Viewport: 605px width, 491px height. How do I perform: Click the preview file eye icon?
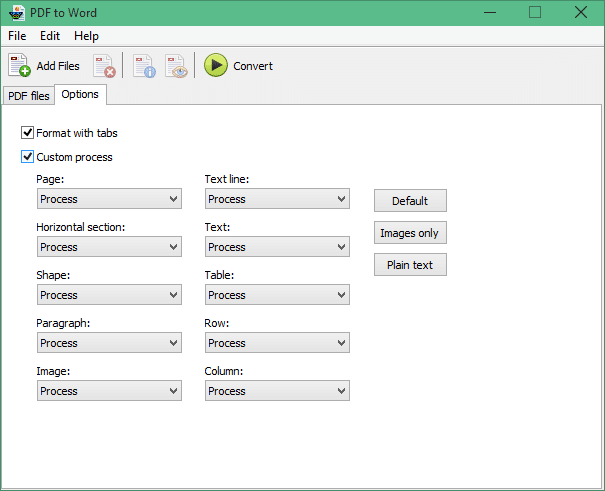176,66
